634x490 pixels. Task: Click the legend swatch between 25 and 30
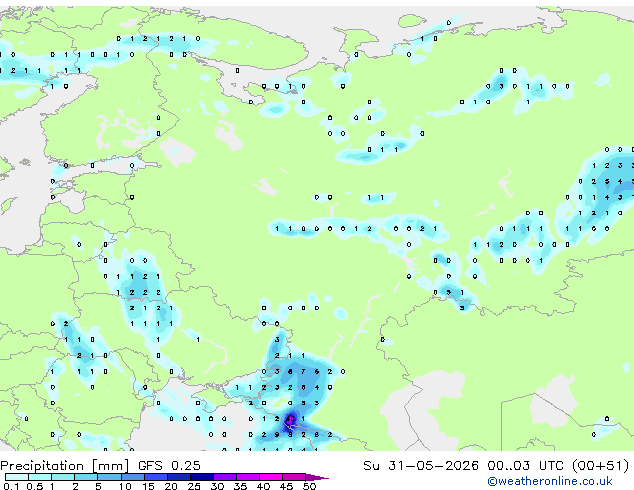pos(201,477)
